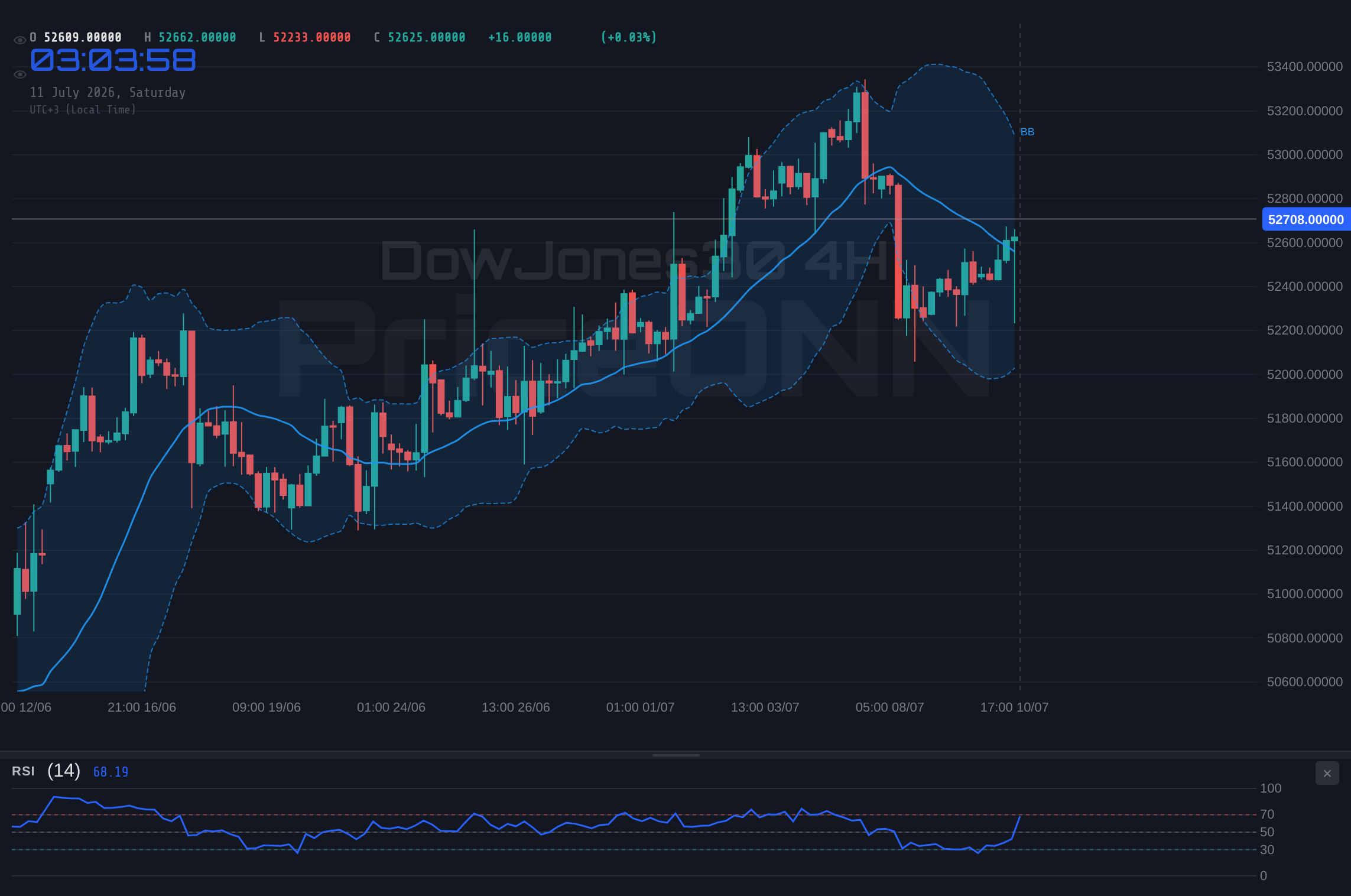Screen dimensions: 1351x896
Task: Click the 01:00 24/06 time axis label
Action: click(391, 707)
